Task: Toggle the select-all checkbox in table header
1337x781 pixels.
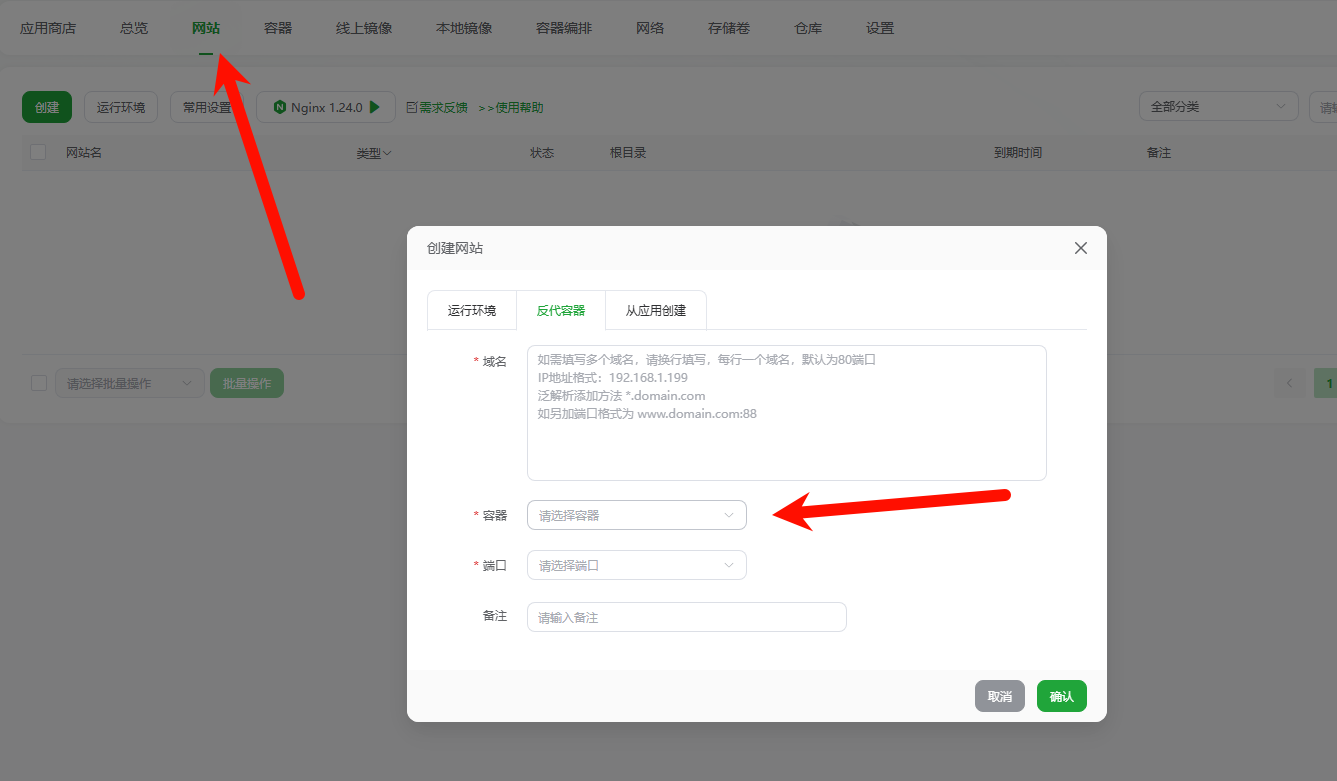Action: 38,152
